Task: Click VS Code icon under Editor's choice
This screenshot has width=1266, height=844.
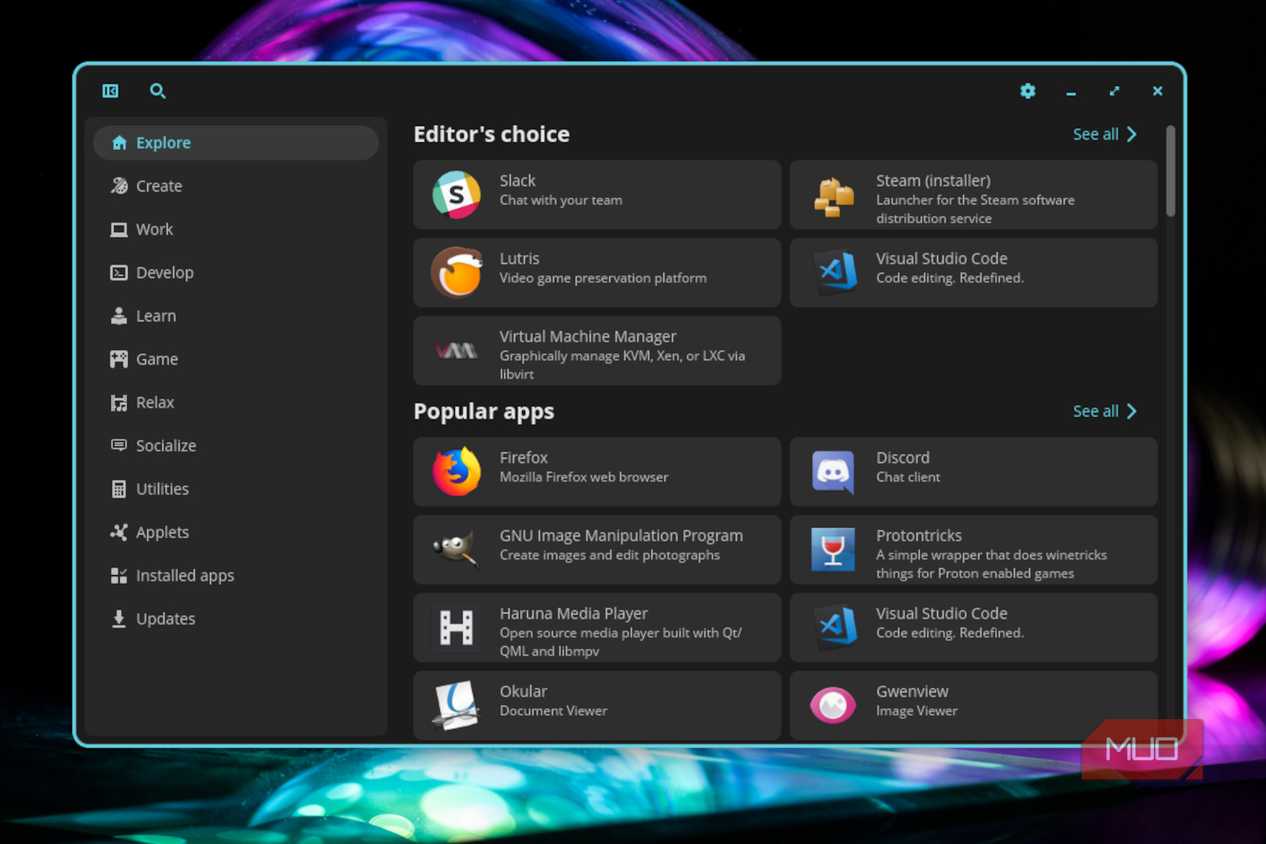Action: (x=834, y=272)
